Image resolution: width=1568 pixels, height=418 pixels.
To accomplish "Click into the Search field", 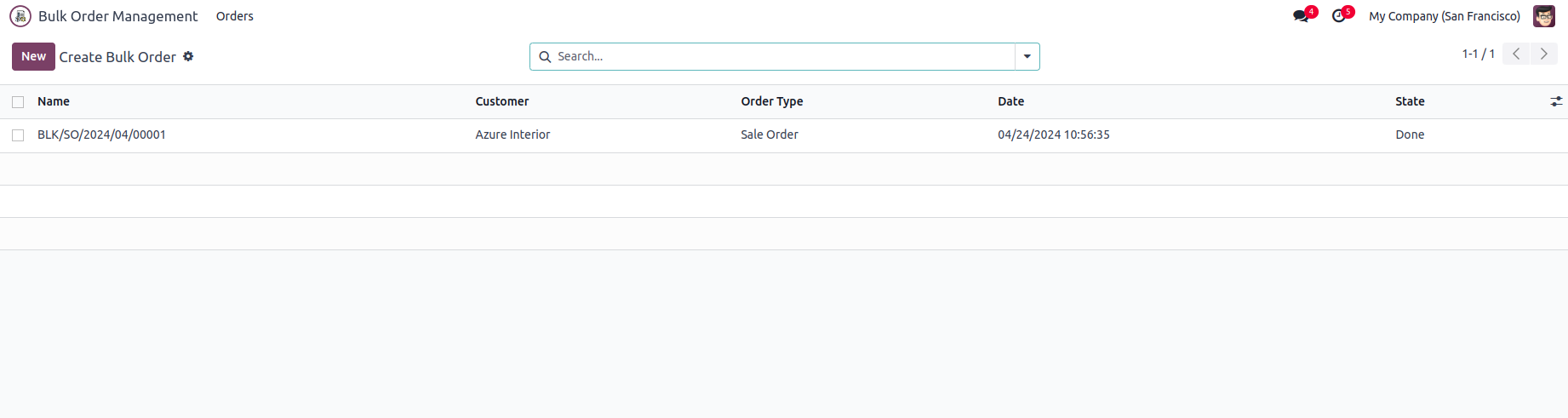I will [x=783, y=57].
